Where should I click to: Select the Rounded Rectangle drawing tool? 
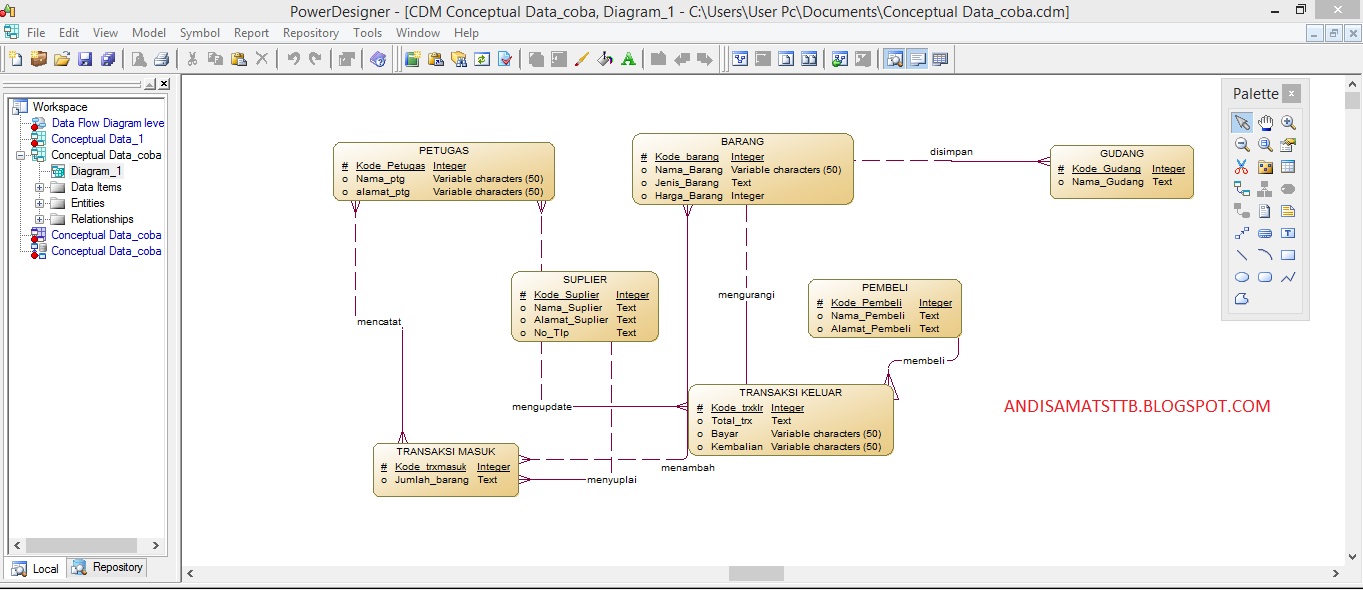click(x=1263, y=276)
